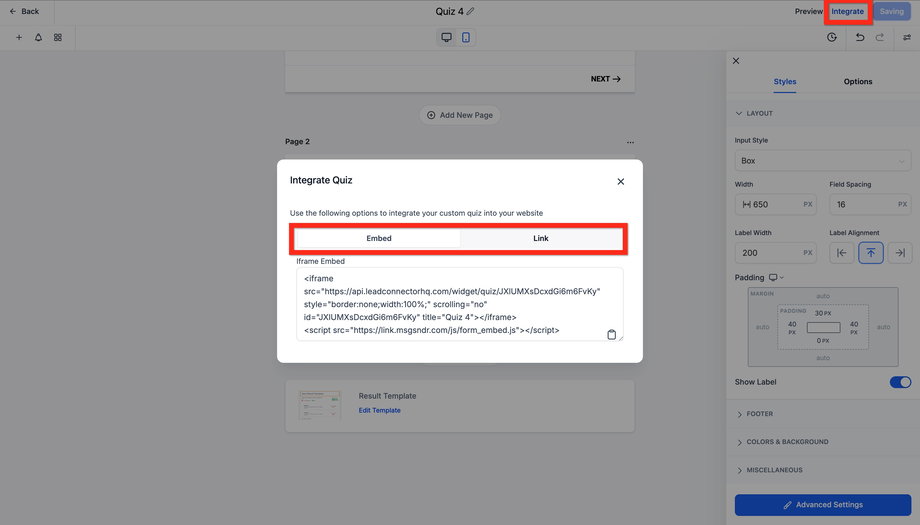This screenshot has height=525, width=920.
Task: Set label alignment to right
Action: [900, 253]
